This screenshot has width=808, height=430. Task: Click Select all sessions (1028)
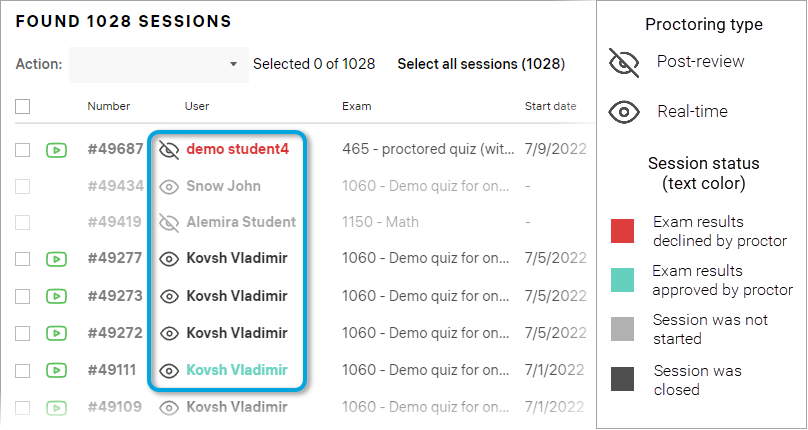[x=481, y=64]
